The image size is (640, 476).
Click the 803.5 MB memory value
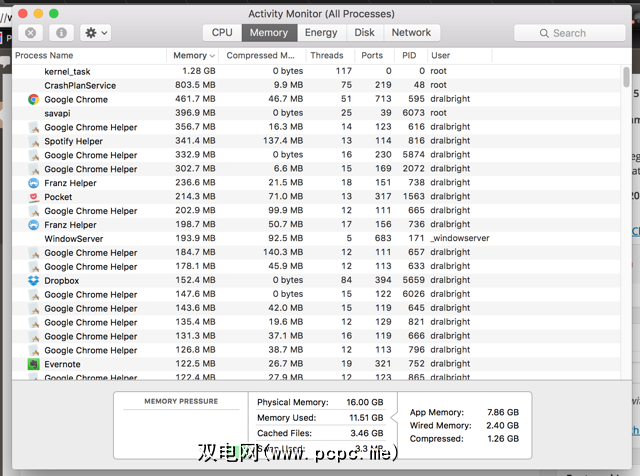click(x=195, y=85)
